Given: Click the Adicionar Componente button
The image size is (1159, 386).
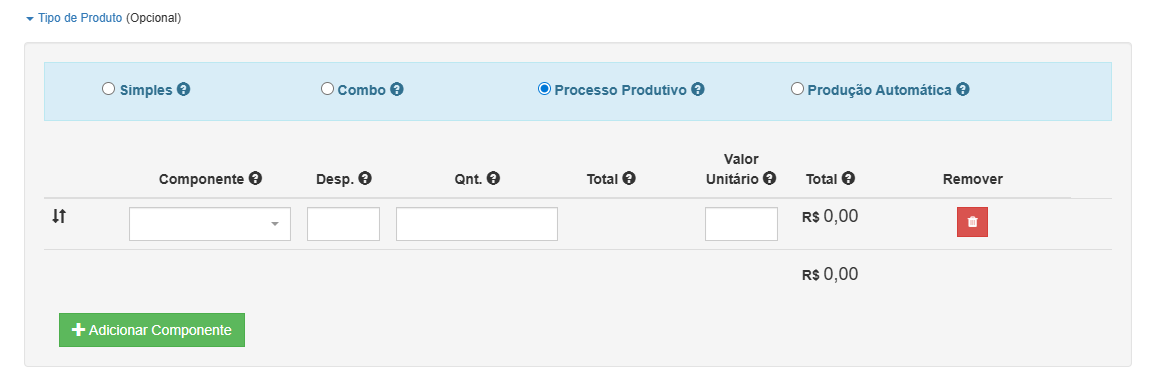Looking at the screenshot, I should (152, 330).
